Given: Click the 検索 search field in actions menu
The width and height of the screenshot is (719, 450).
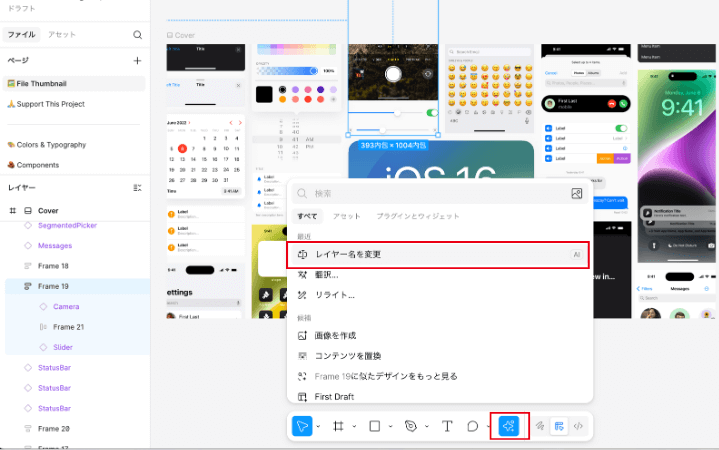Looking at the screenshot, I should click(x=440, y=194).
